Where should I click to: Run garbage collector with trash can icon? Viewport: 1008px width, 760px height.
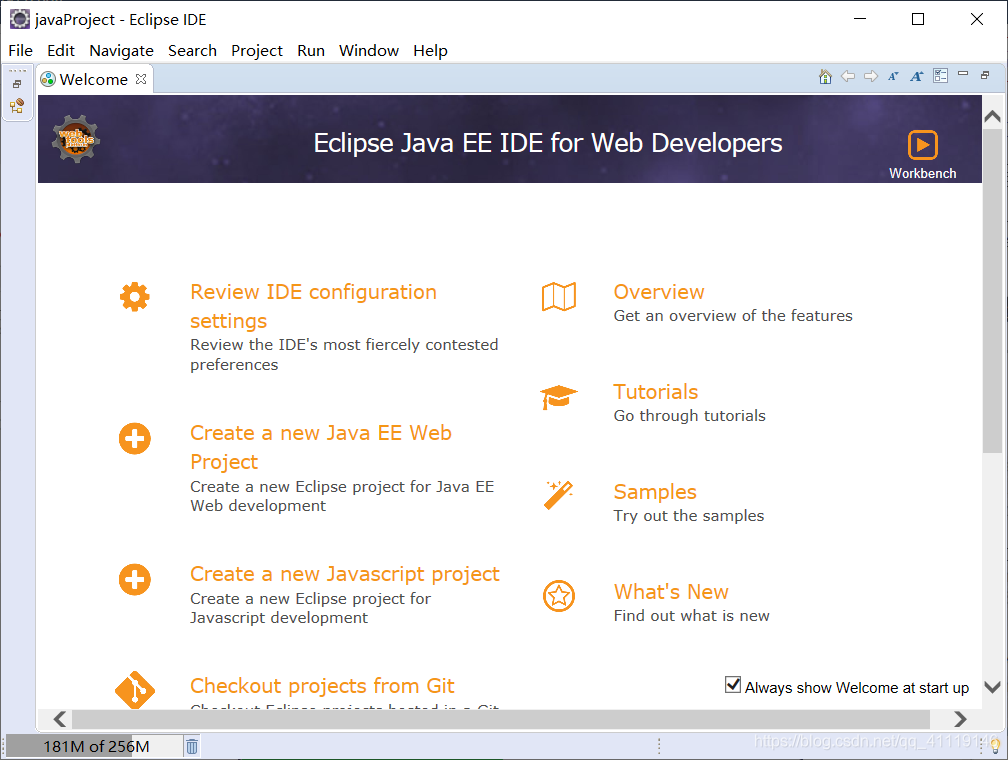tap(192, 746)
